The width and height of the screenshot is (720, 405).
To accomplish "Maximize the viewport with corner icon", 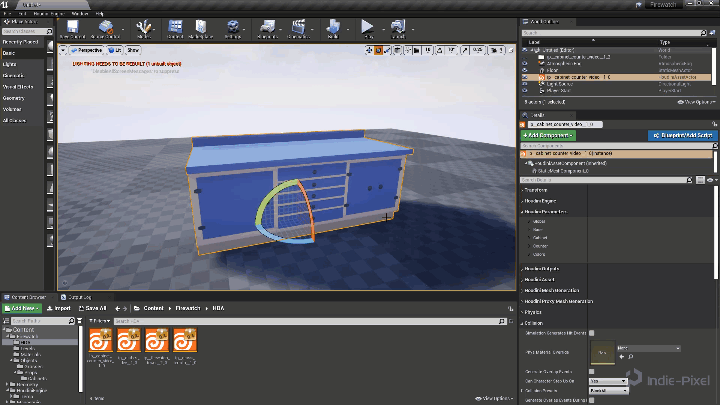I will 510,50.
